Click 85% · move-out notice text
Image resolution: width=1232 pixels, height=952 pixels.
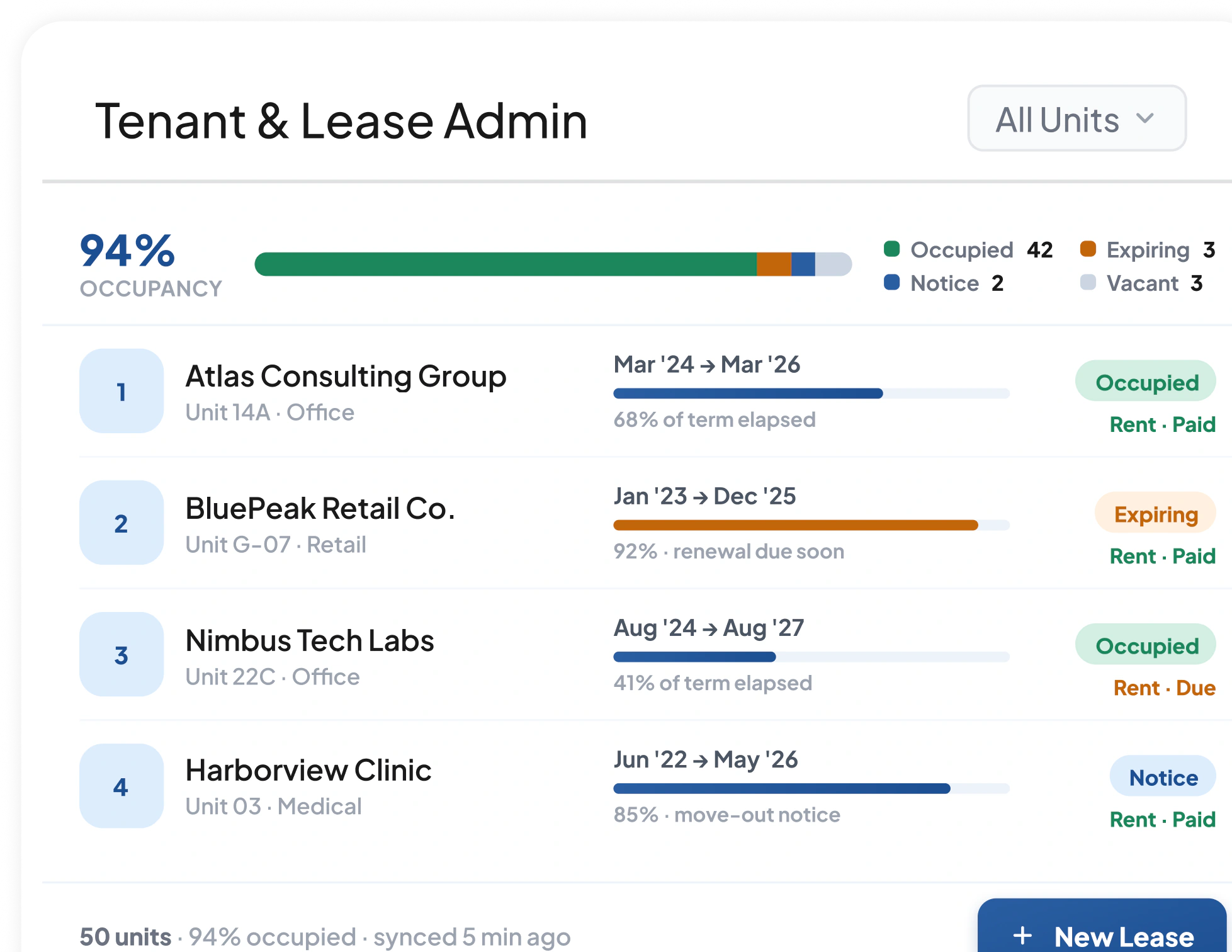(x=727, y=814)
